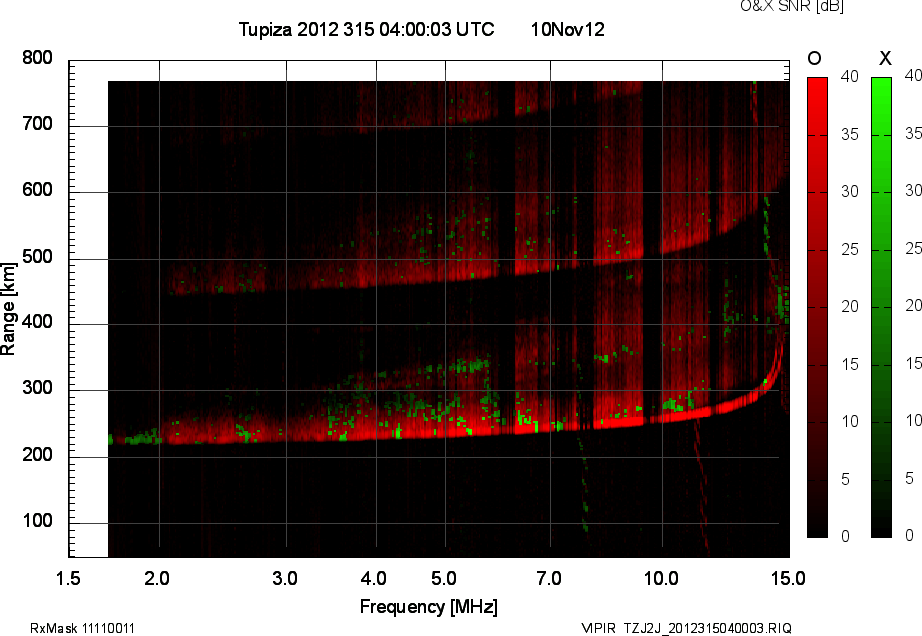Click the 10.0 tick on the frequency axis

pos(661,578)
